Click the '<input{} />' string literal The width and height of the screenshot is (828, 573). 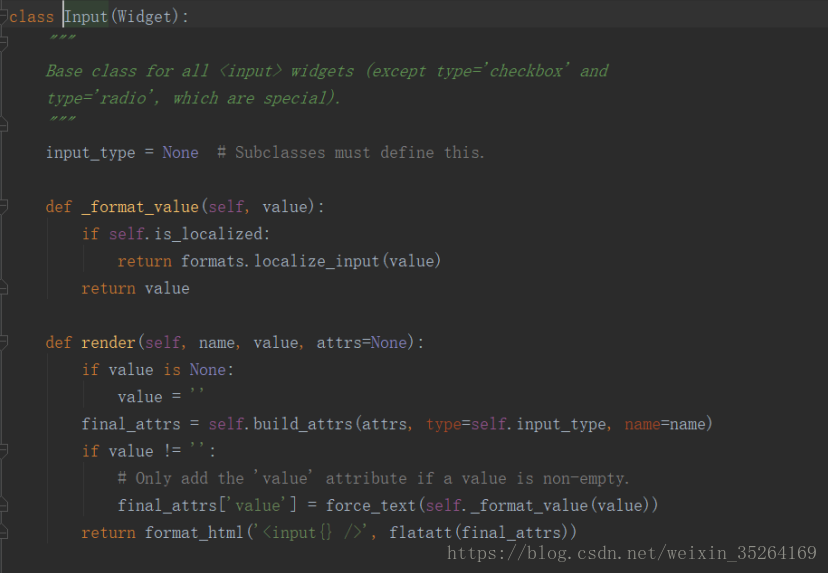pos(312,532)
